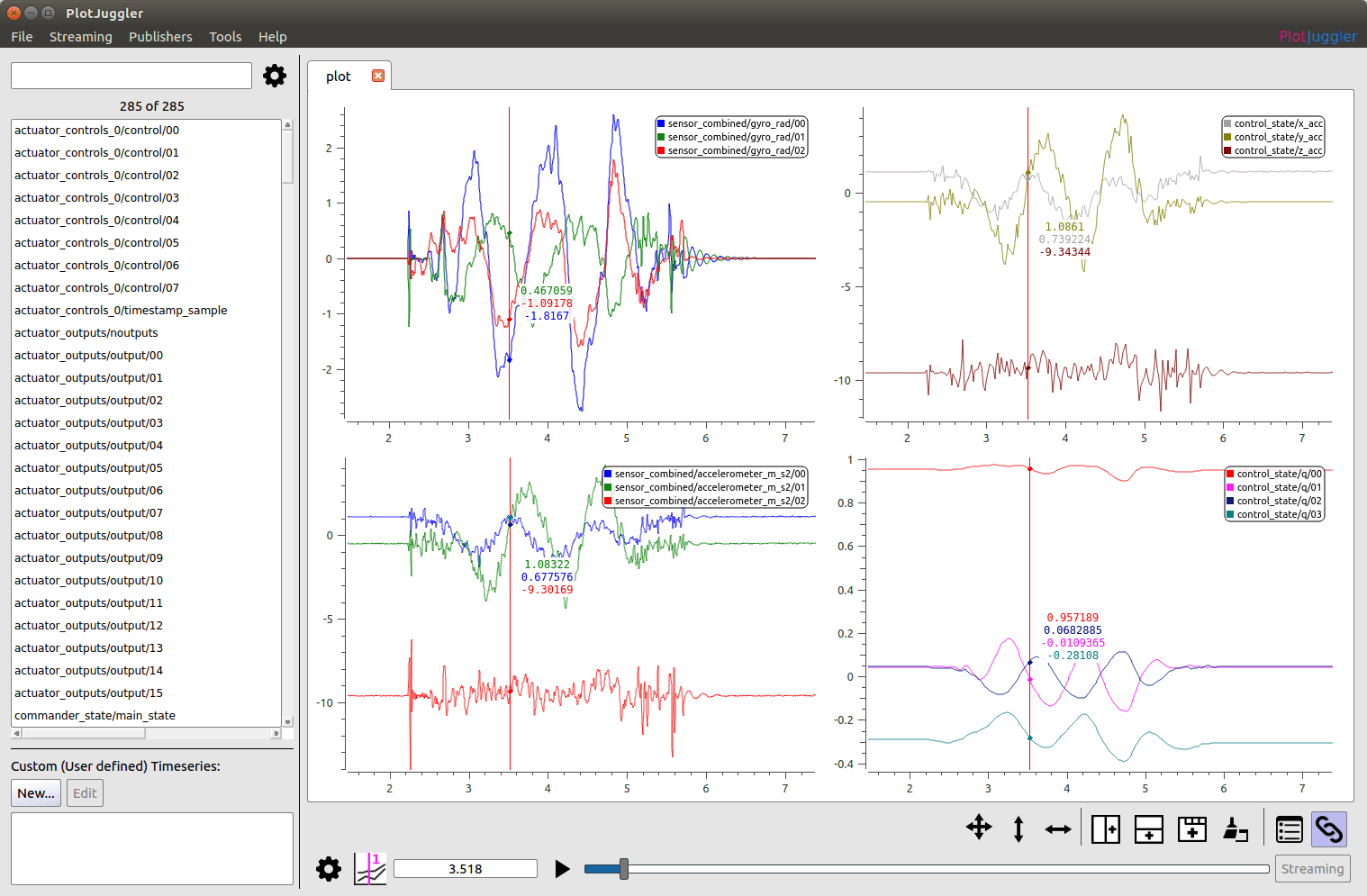The image size is (1367, 896).
Task: Click the zoom-to-fit all axes icon
Action: (979, 828)
